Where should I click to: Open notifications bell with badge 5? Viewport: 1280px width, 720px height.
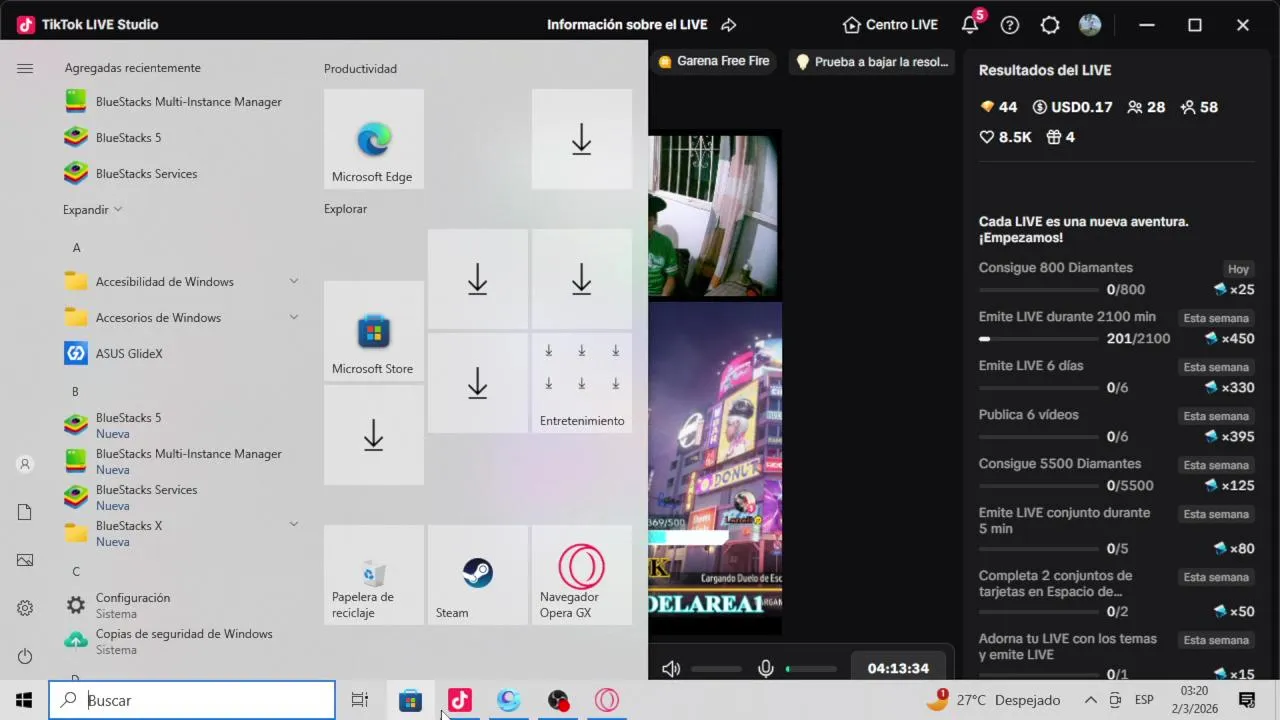970,25
